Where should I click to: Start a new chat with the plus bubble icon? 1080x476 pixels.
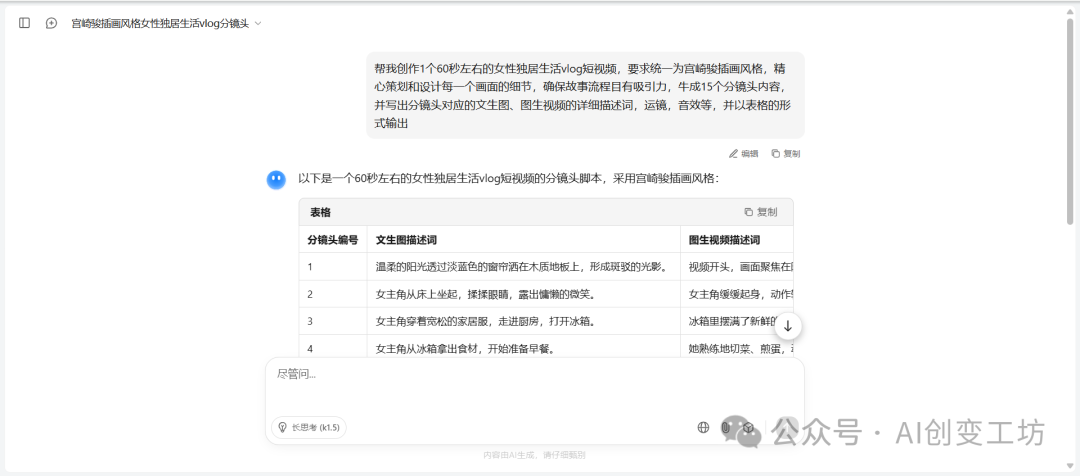click(51, 23)
